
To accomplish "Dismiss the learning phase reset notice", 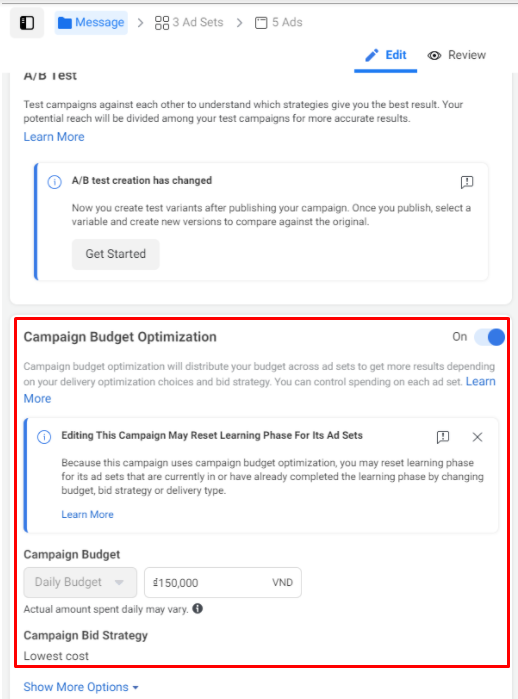I will [477, 437].
